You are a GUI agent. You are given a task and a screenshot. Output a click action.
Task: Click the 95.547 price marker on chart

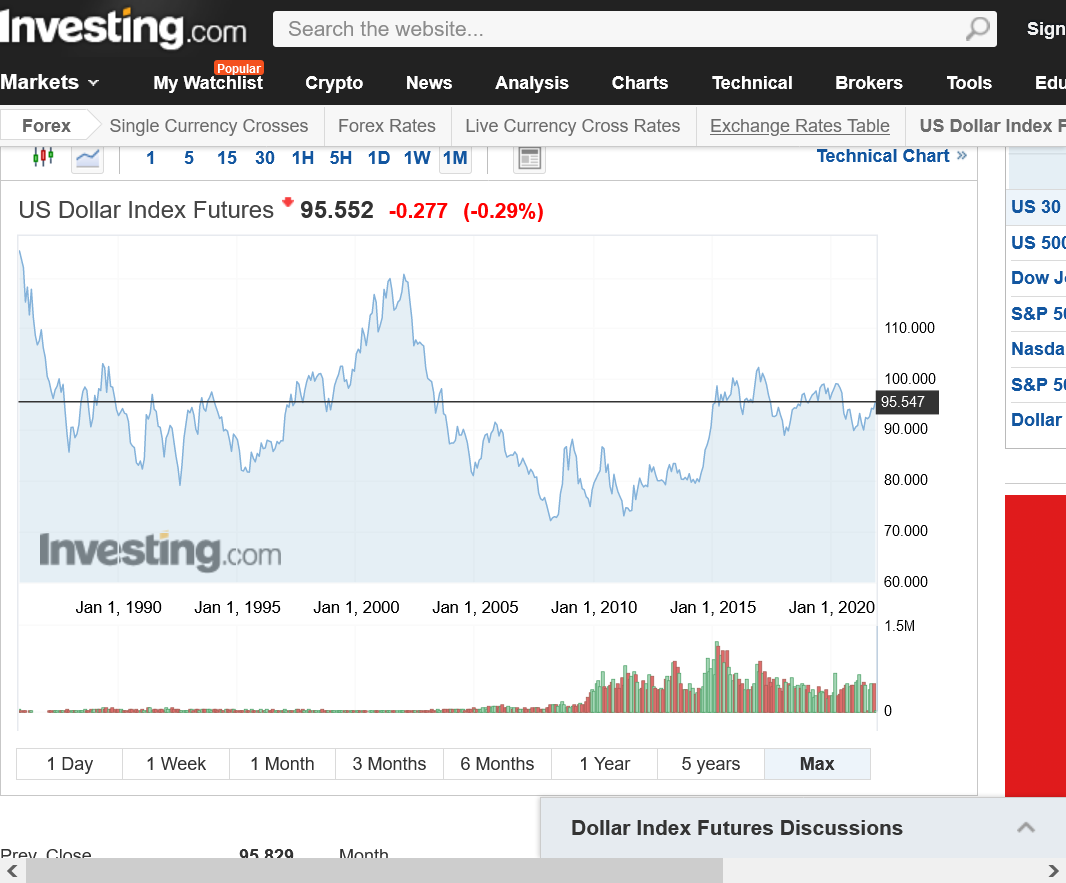click(908, 402)
